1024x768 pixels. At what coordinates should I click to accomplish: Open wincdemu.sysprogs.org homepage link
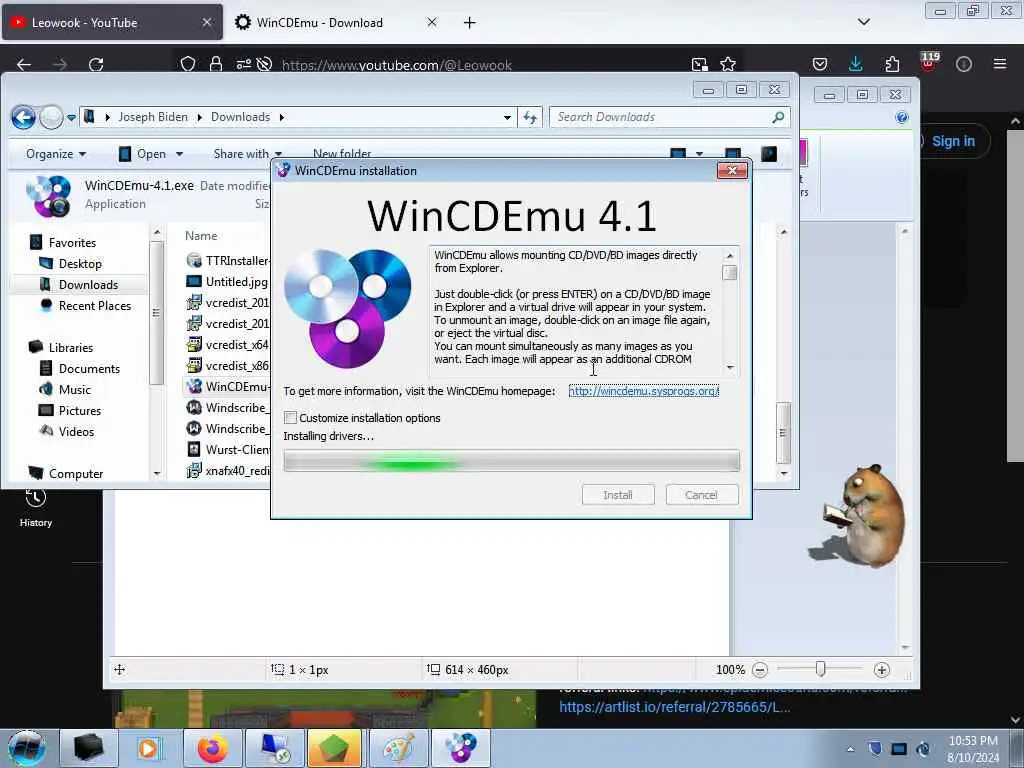643,391
